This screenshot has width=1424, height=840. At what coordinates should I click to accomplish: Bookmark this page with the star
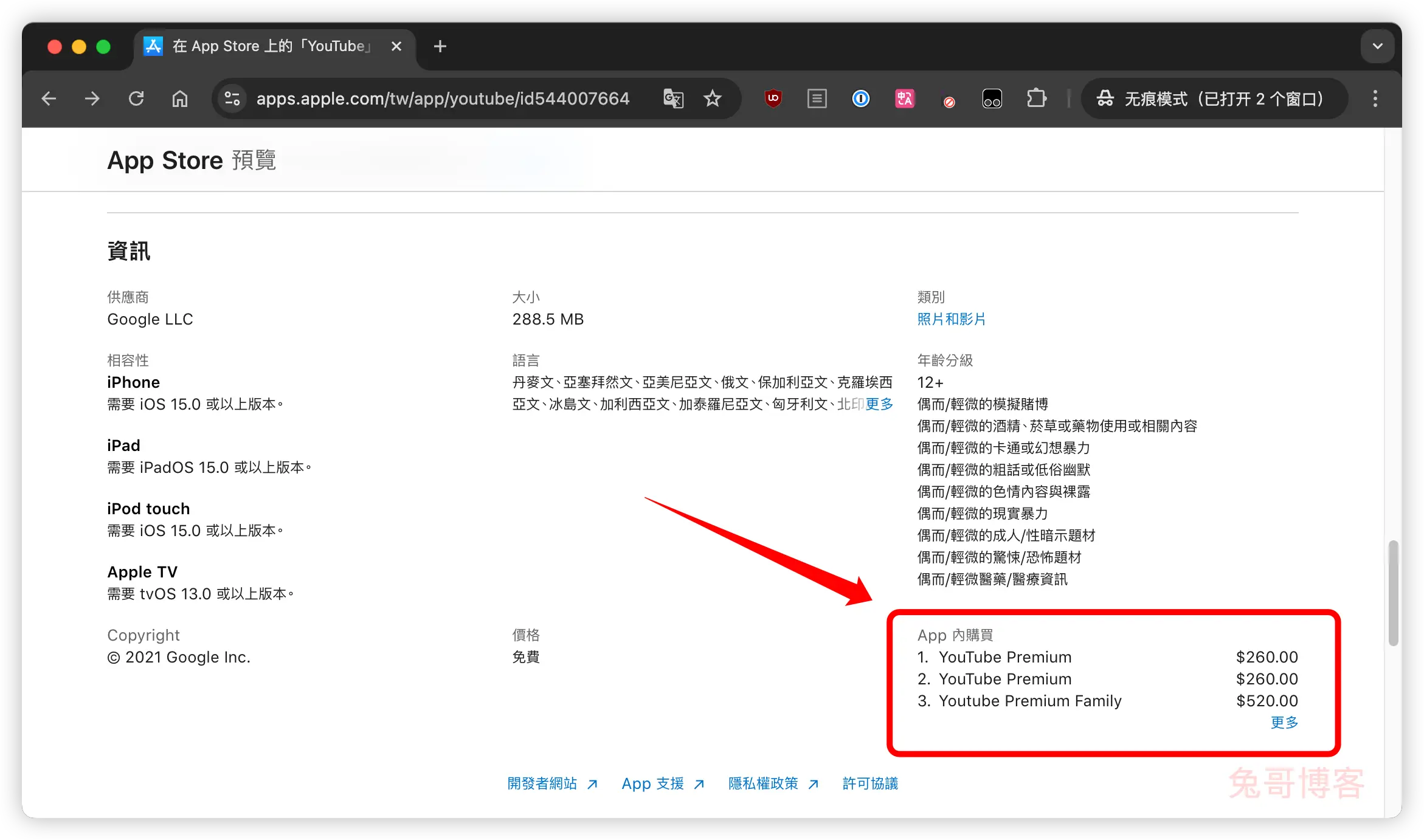[713, 98]
